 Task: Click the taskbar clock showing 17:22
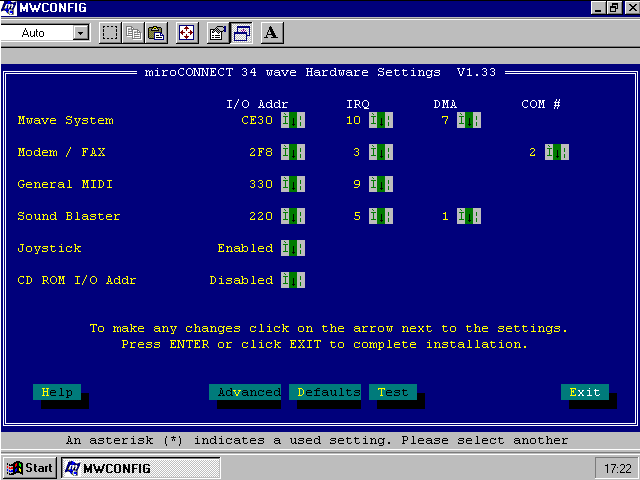[617, 468]
